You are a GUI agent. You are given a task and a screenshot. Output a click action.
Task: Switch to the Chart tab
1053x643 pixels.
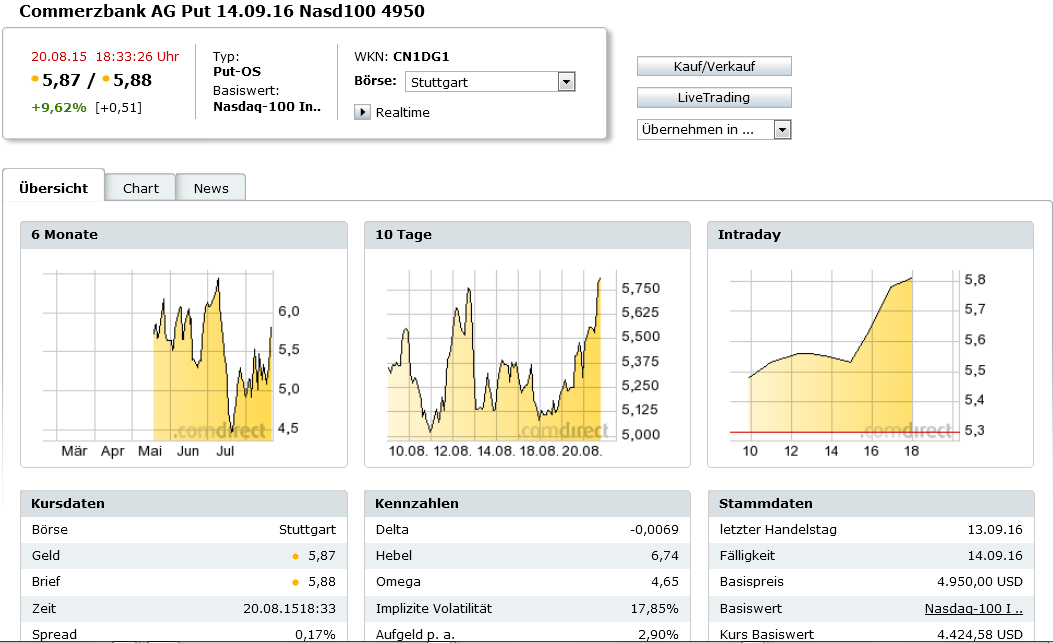point(141,188)
